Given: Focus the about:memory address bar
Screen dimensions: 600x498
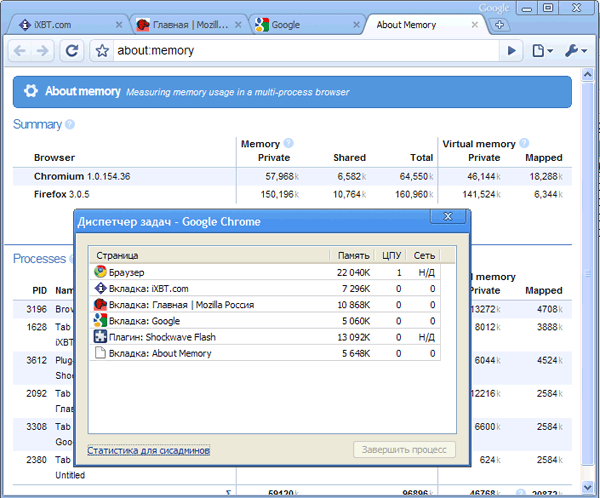Looking at the screenshot, I should coord(306,51).
